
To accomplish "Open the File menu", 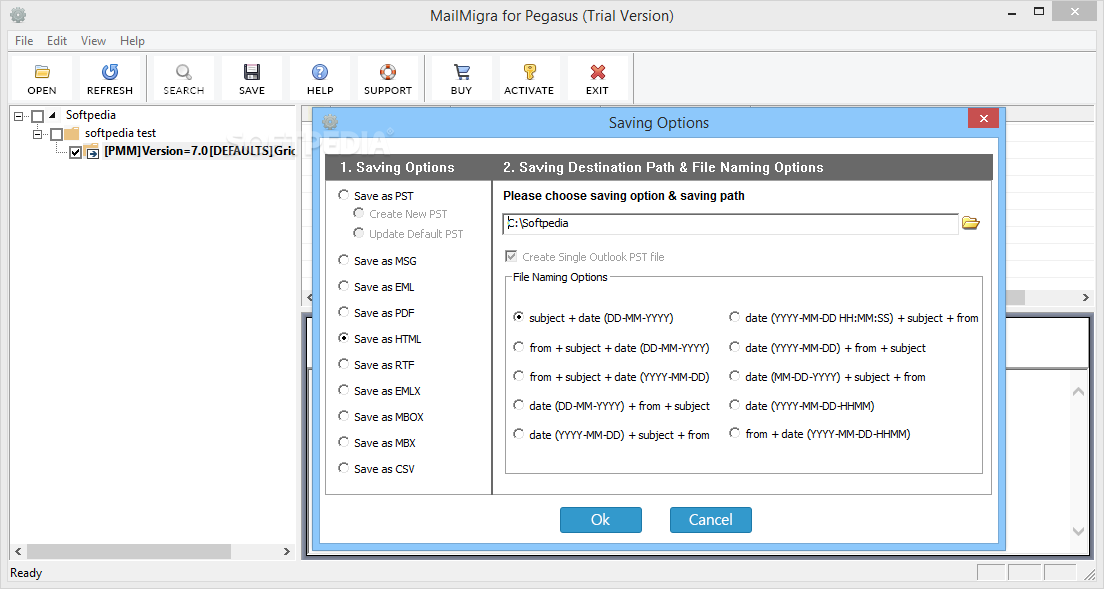I will [24, 41].
